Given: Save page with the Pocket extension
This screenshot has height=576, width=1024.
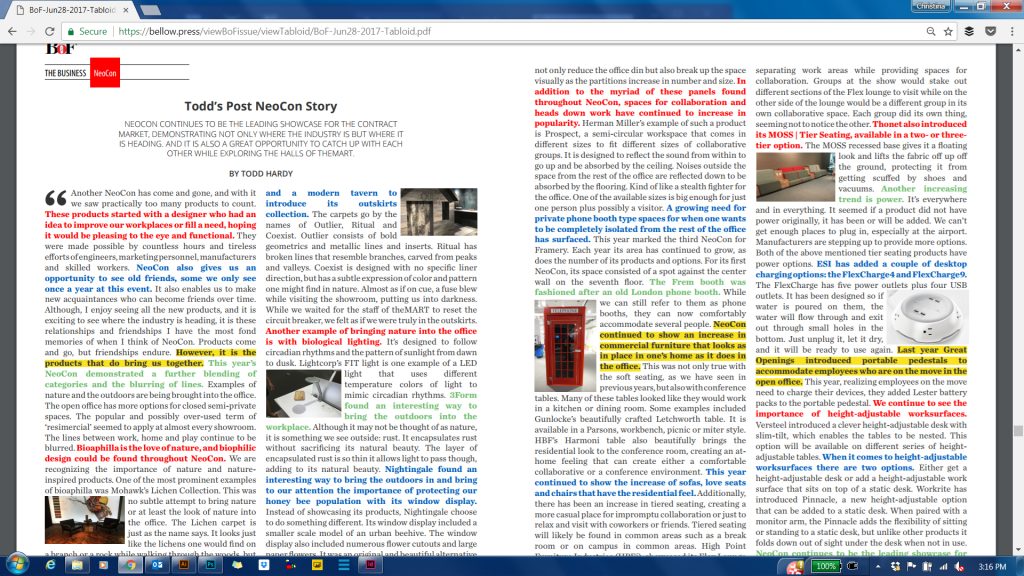Looking at the screenshot, I should (991, 31).
